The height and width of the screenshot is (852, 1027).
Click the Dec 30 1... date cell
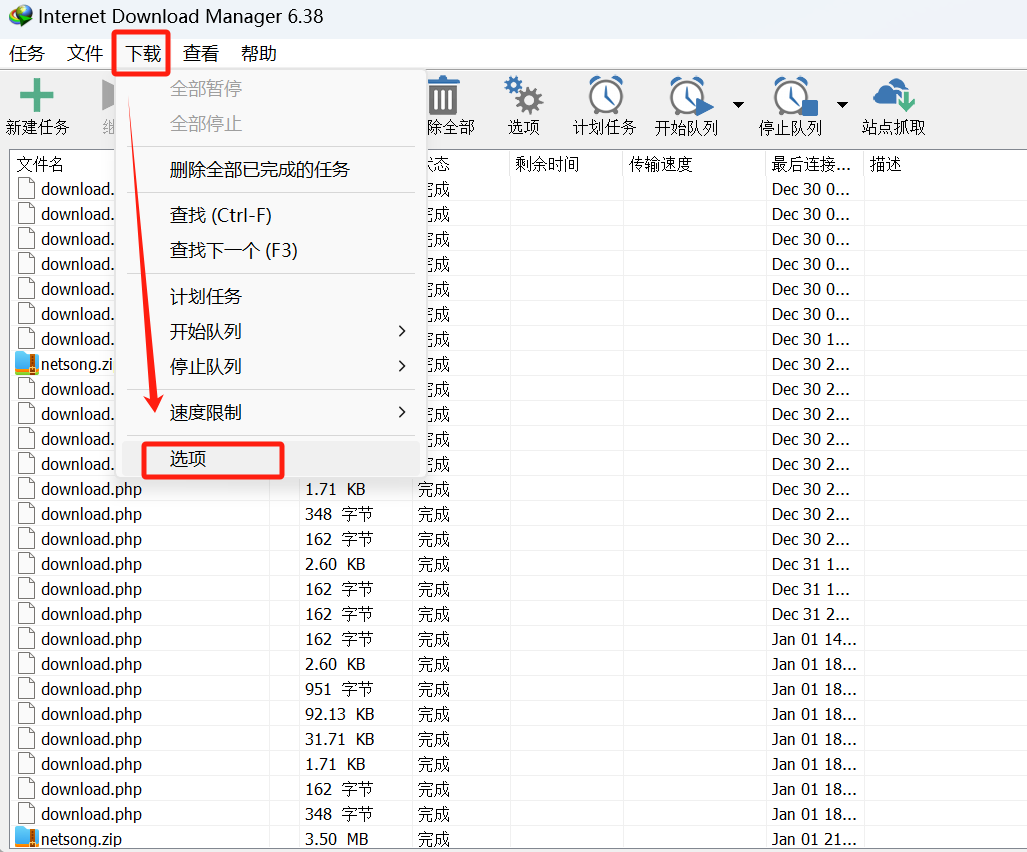pos(810,339)
